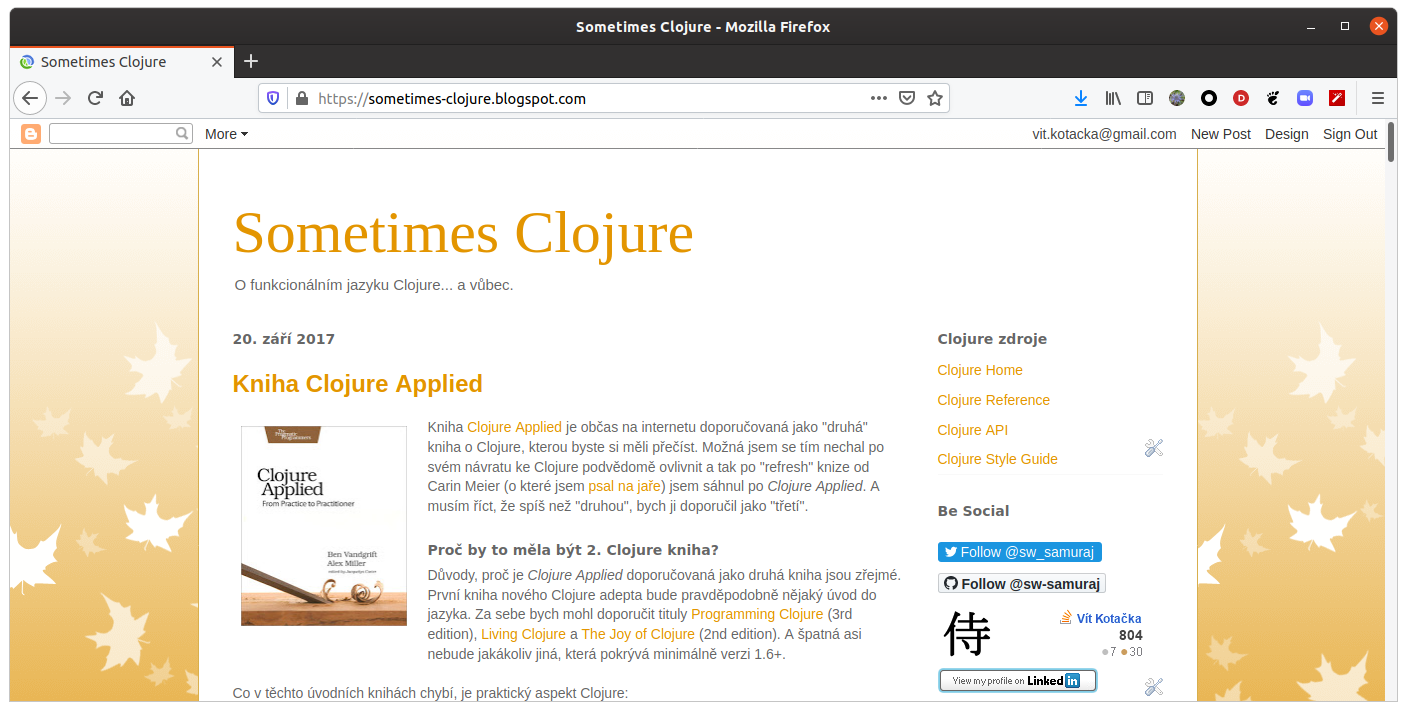The height and width of the screenshot is (711, 1407).
Task: Click the Follow @sw_samuraj Twitter button
Action: pyautogui.click(x=1019, y=552)
